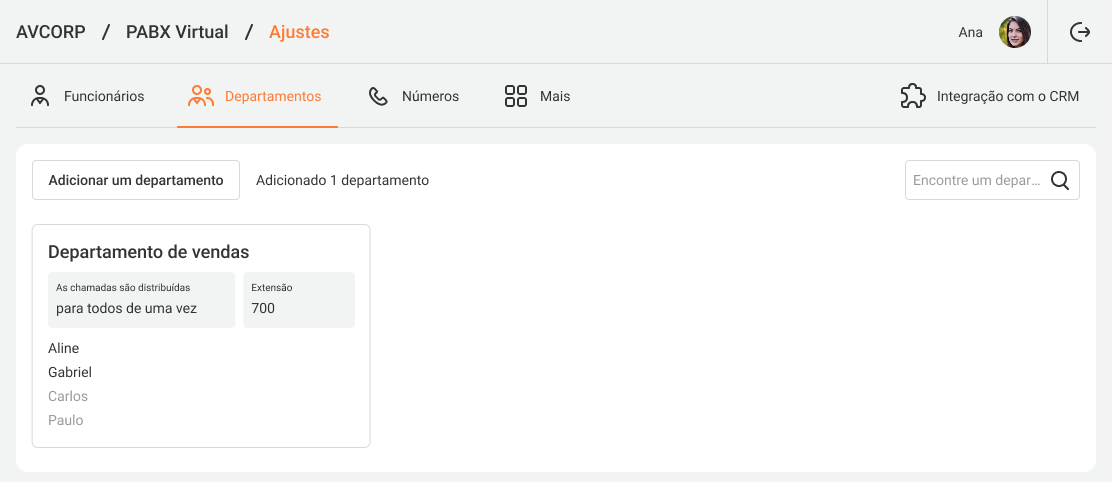This screenshot has height=482, width=1112.
Task: Switch to the Funcionários tab
Action: tap(104, 97)
